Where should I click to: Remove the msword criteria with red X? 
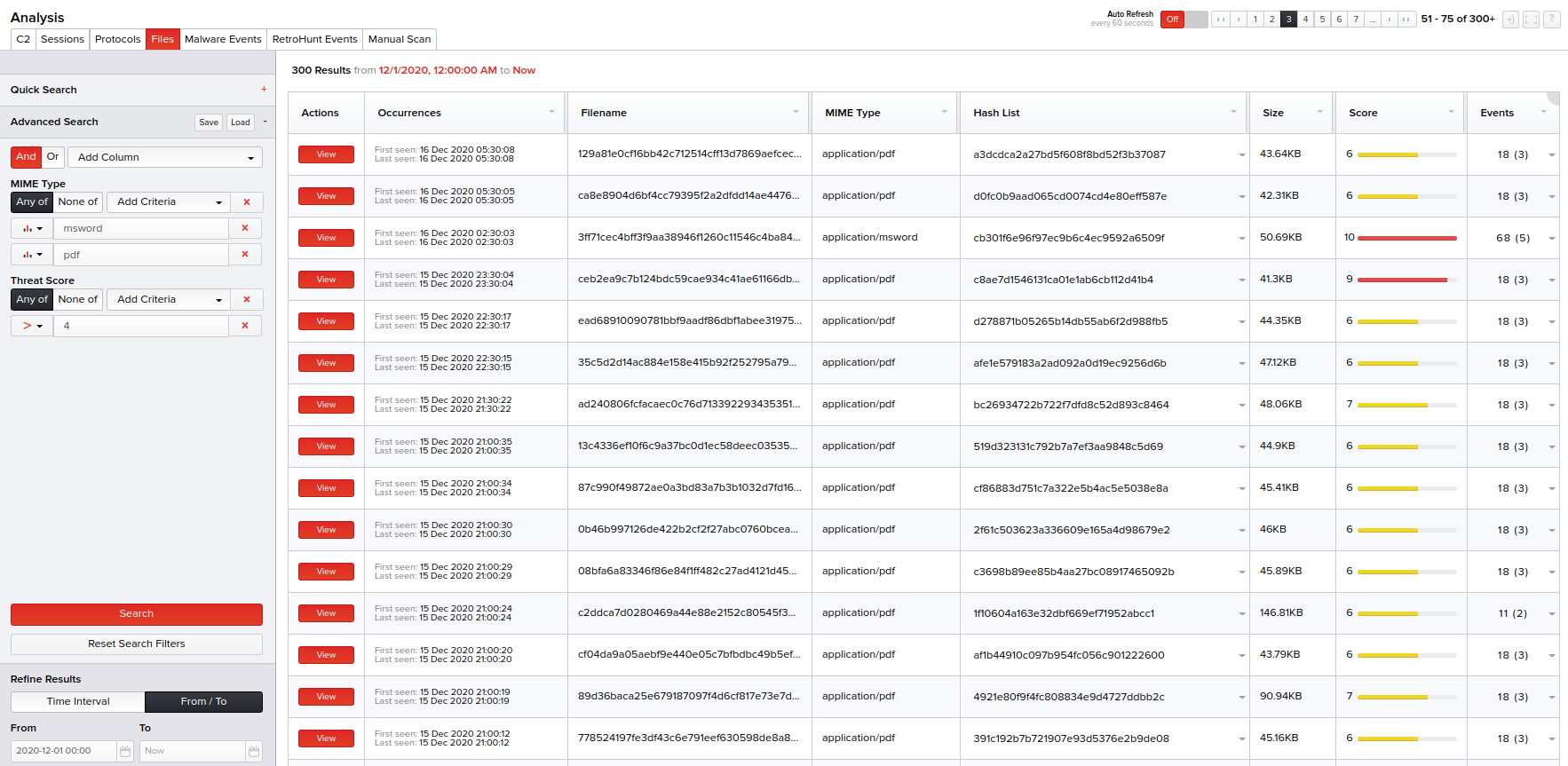click(245, 228)
